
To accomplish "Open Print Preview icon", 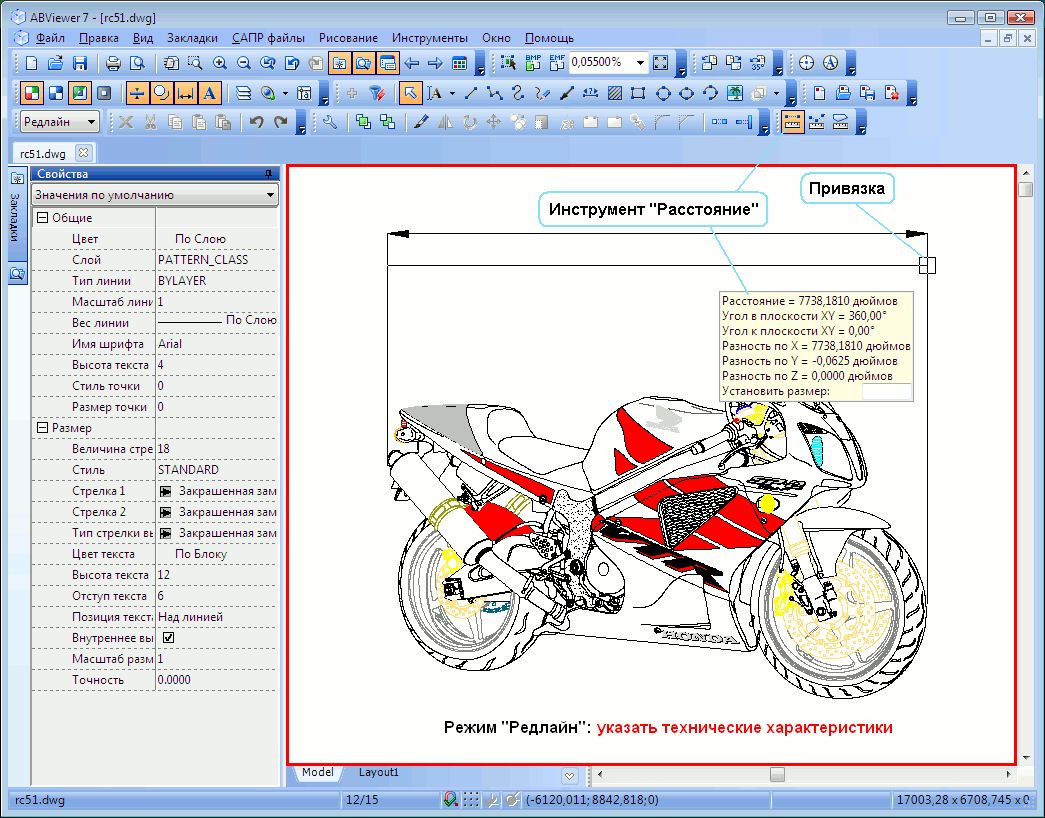I will [x=137, y=63].
